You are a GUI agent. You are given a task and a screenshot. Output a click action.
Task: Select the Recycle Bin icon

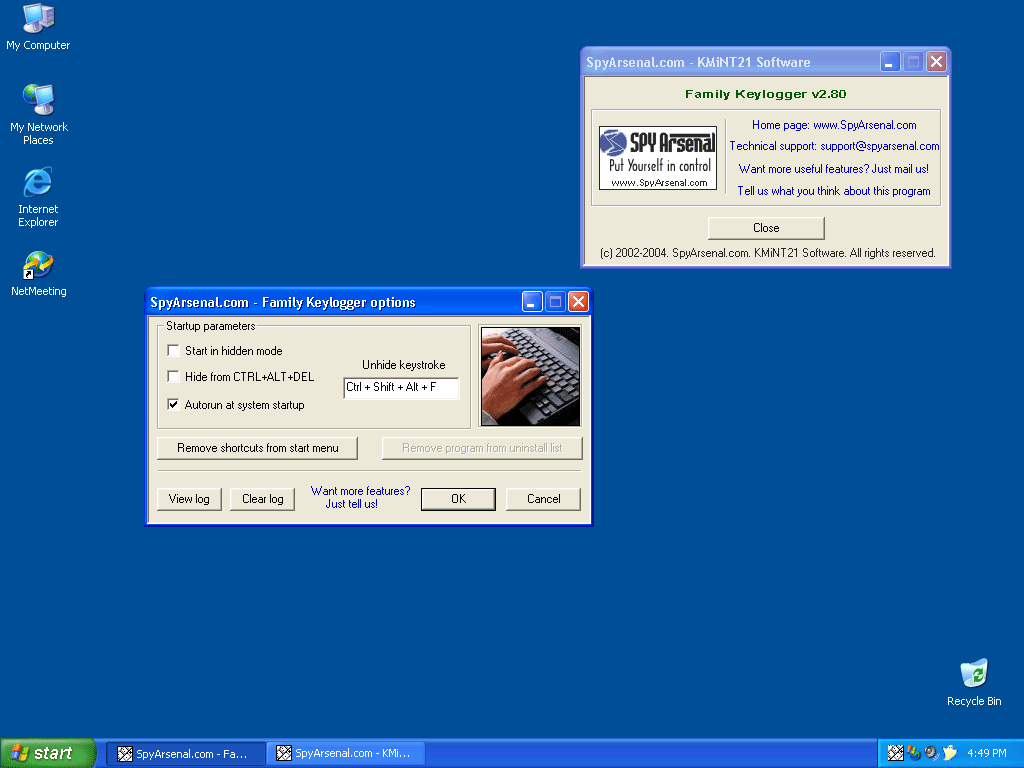(973, 675)
